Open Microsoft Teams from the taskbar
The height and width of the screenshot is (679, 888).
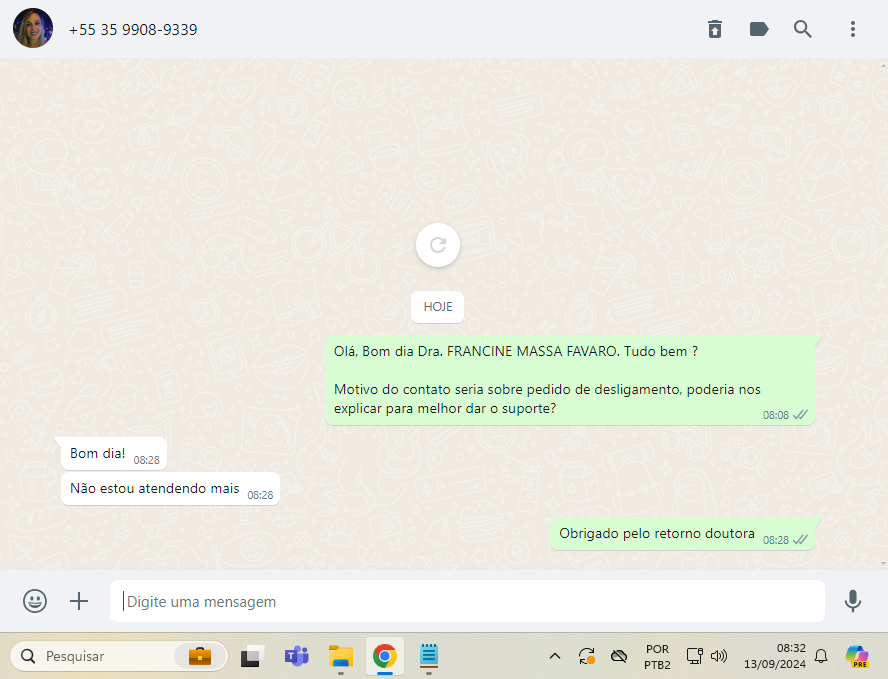296,656
